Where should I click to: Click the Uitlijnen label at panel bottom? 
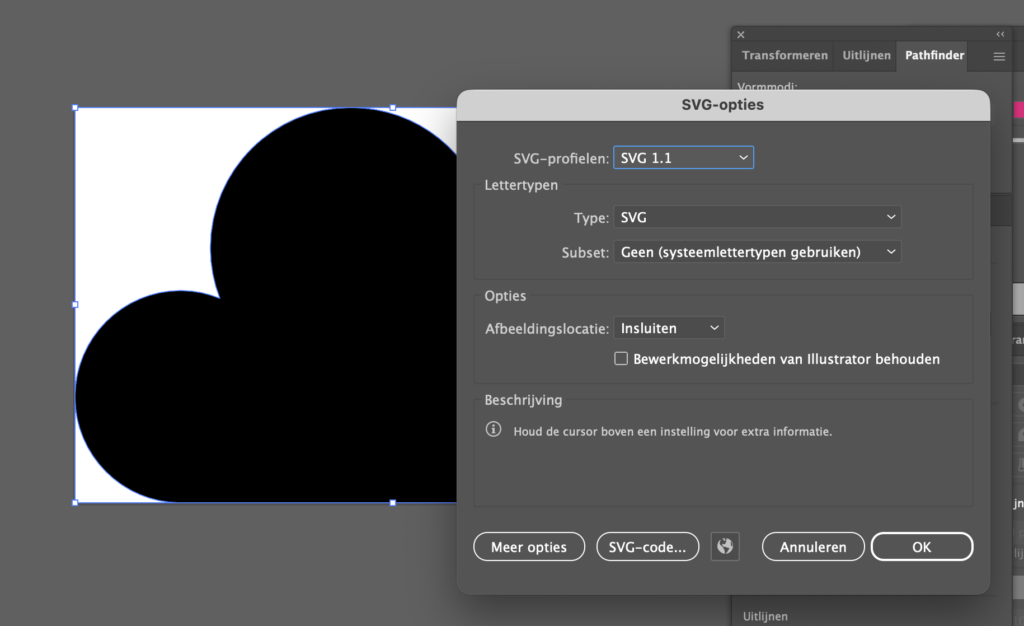point(765,616)
